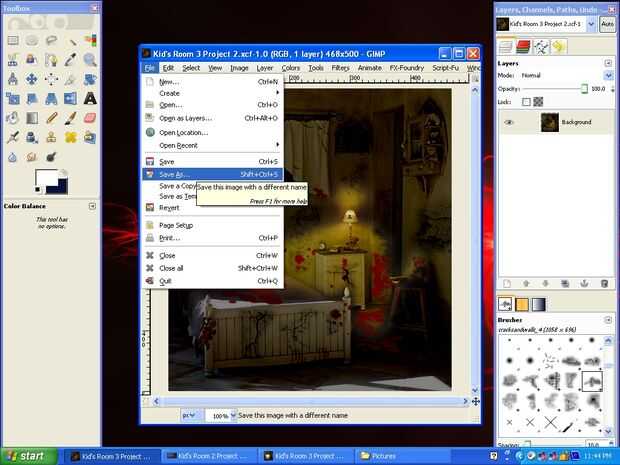This screenshot has width=620, height=465.
Task: Choose Save As from File menu
Action: click(212, 174)
